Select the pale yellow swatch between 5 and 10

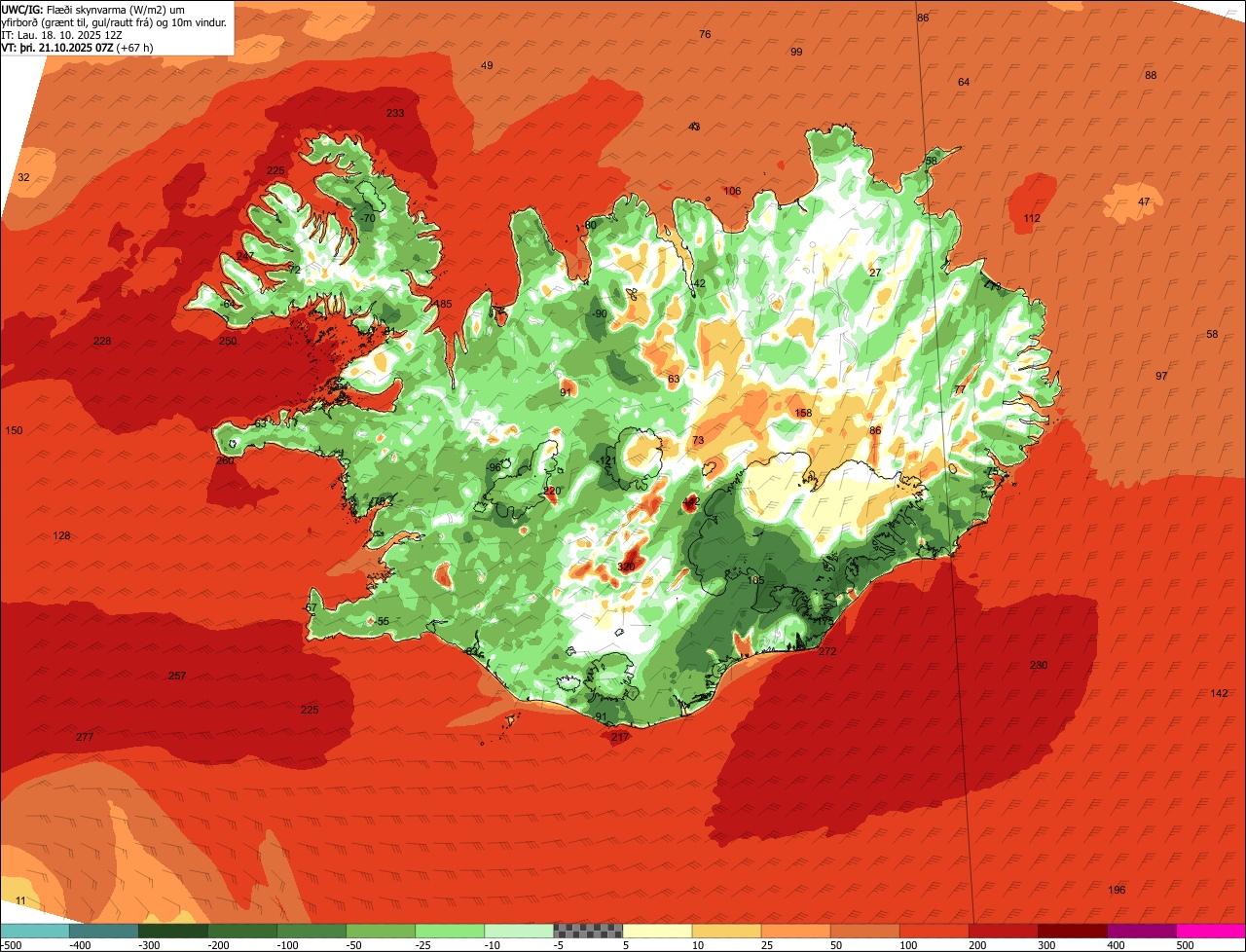657,931
